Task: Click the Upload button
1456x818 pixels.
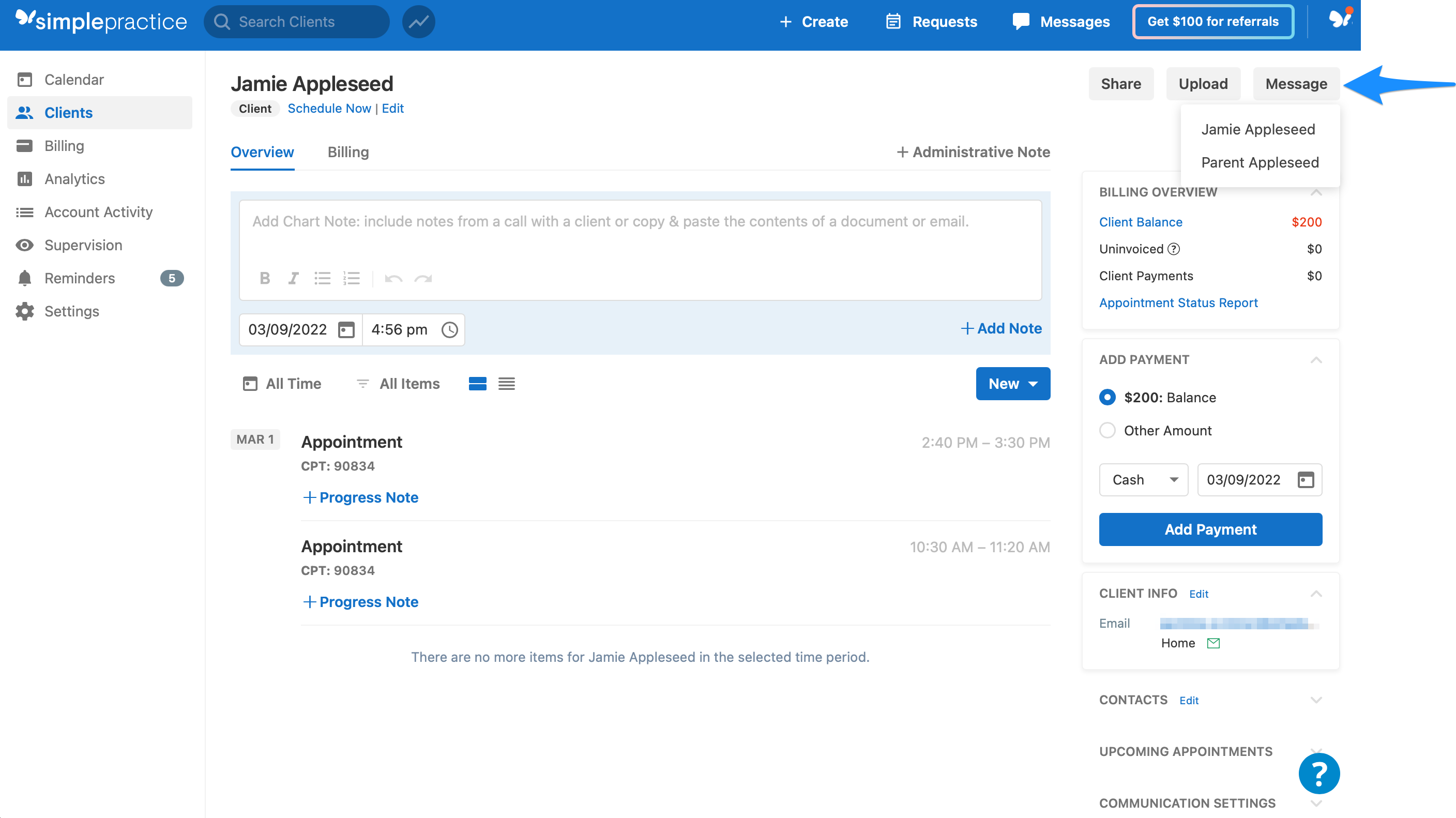Action: (x=1203, y=84)
